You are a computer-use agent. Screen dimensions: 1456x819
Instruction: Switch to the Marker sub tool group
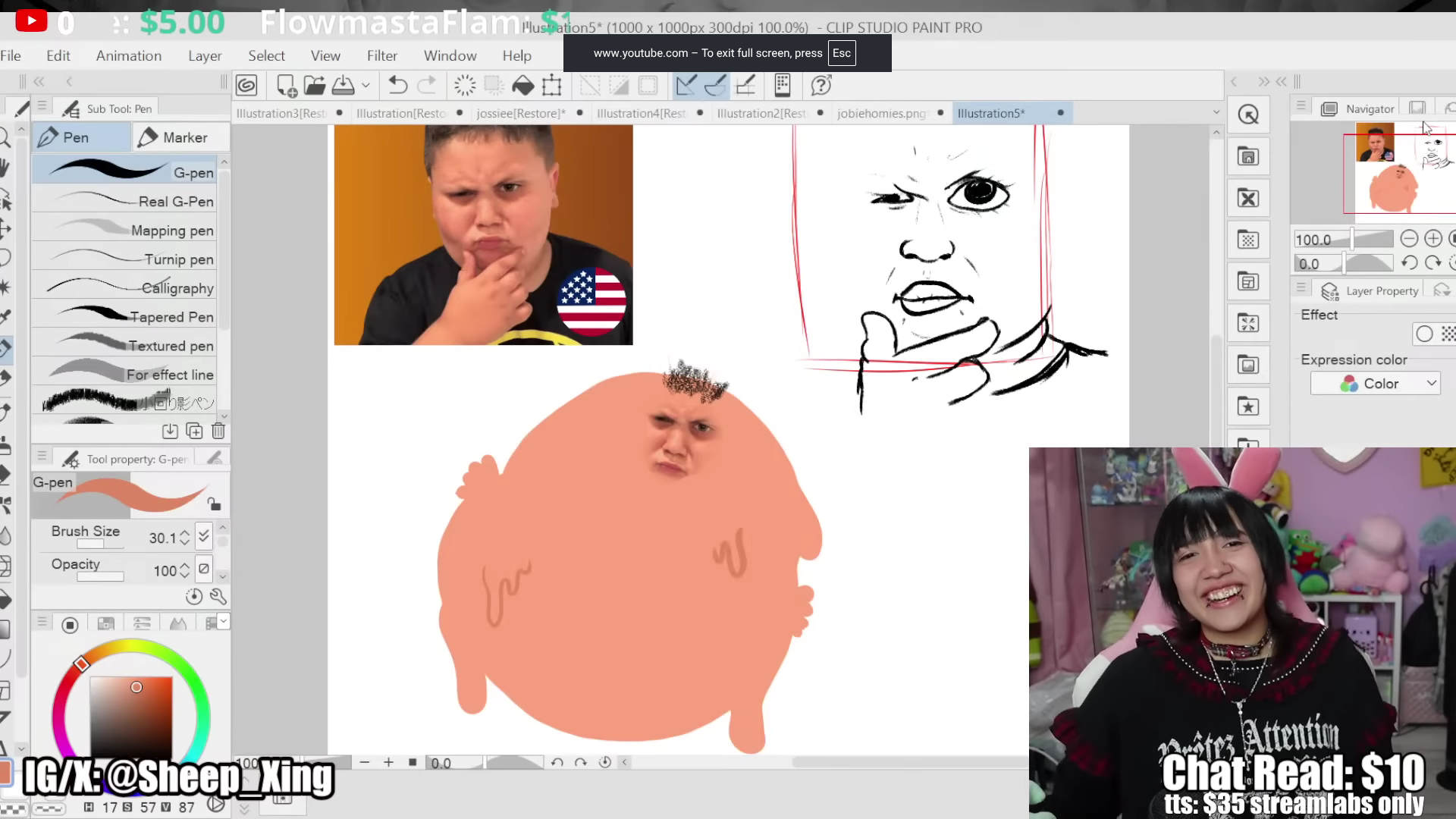(181, 137)
